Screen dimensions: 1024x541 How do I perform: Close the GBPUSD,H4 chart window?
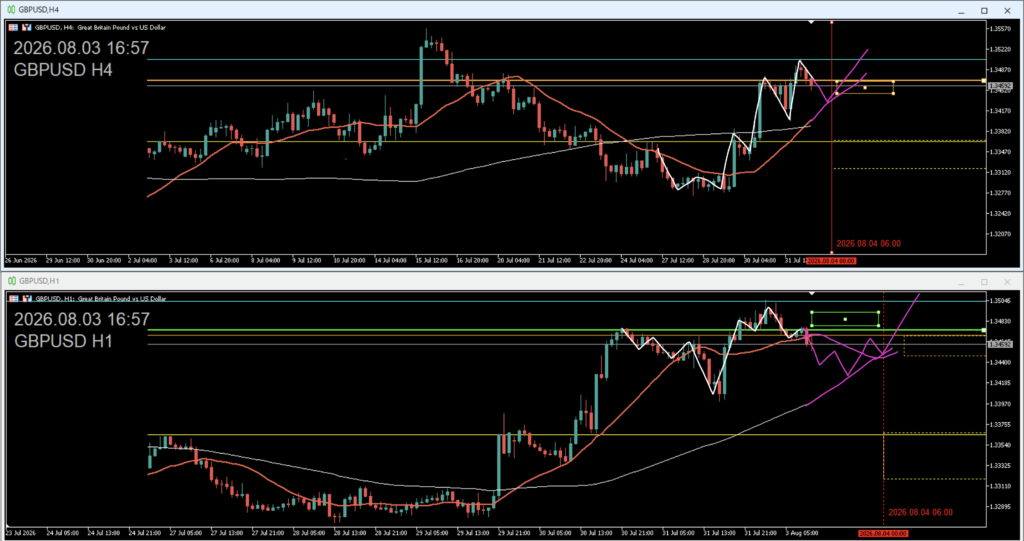(1007, 10)
